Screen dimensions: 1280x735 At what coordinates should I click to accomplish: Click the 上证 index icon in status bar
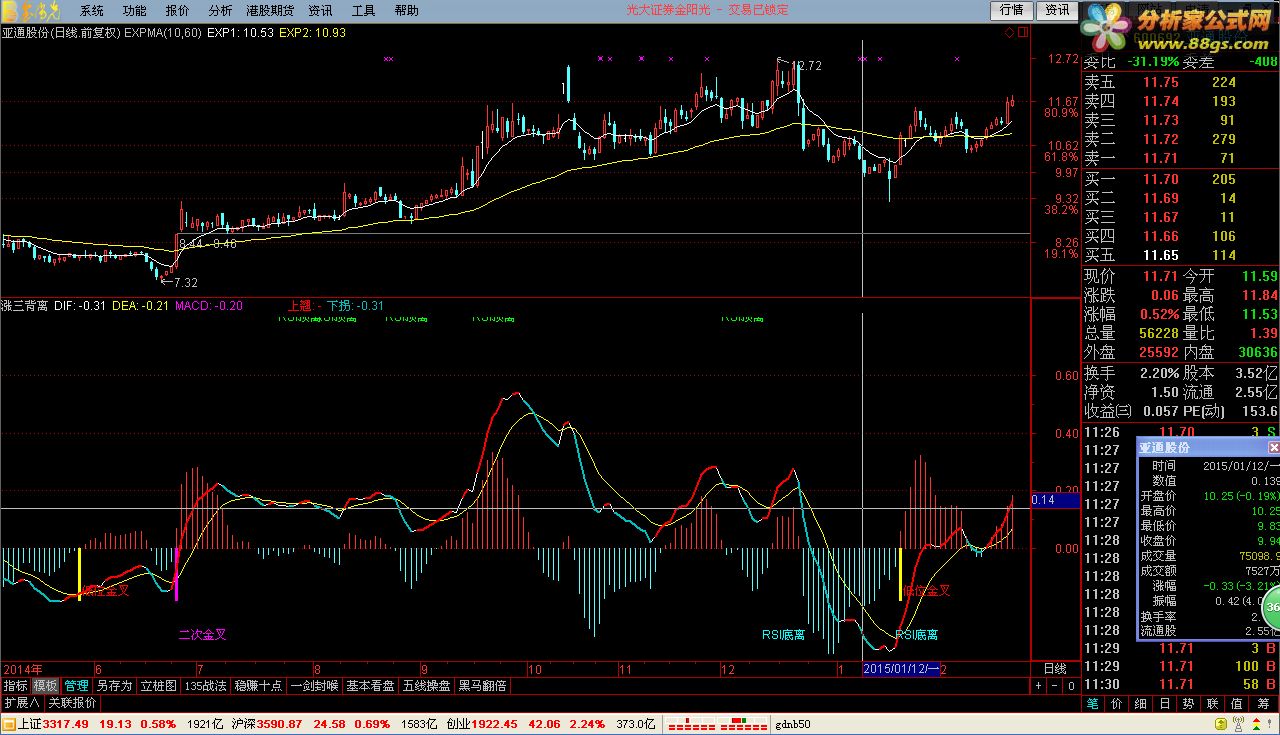coord(10,724)
